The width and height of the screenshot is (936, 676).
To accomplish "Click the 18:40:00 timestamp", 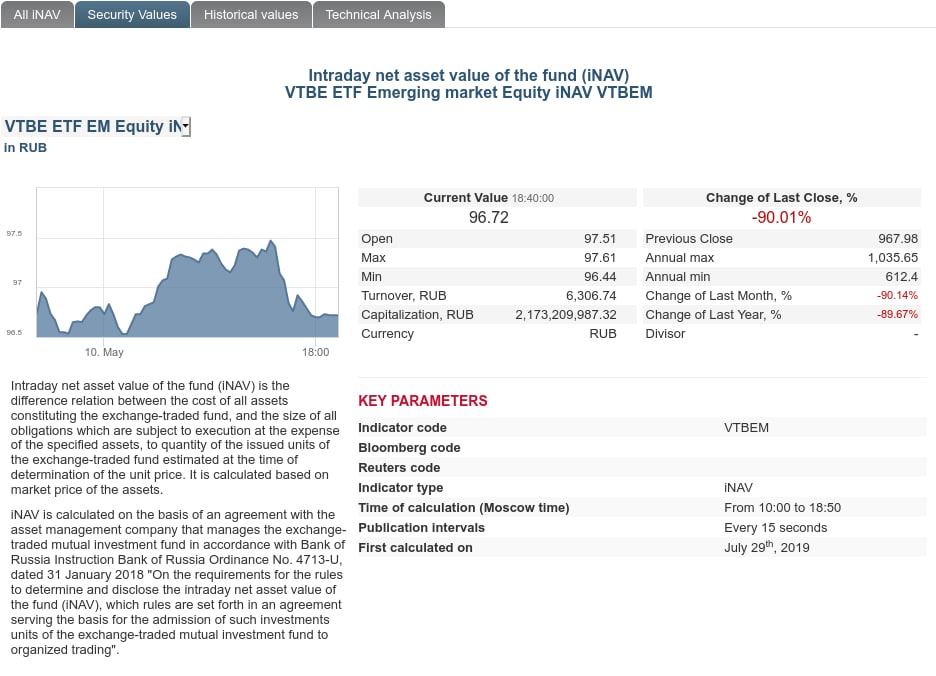I will 532,198.
